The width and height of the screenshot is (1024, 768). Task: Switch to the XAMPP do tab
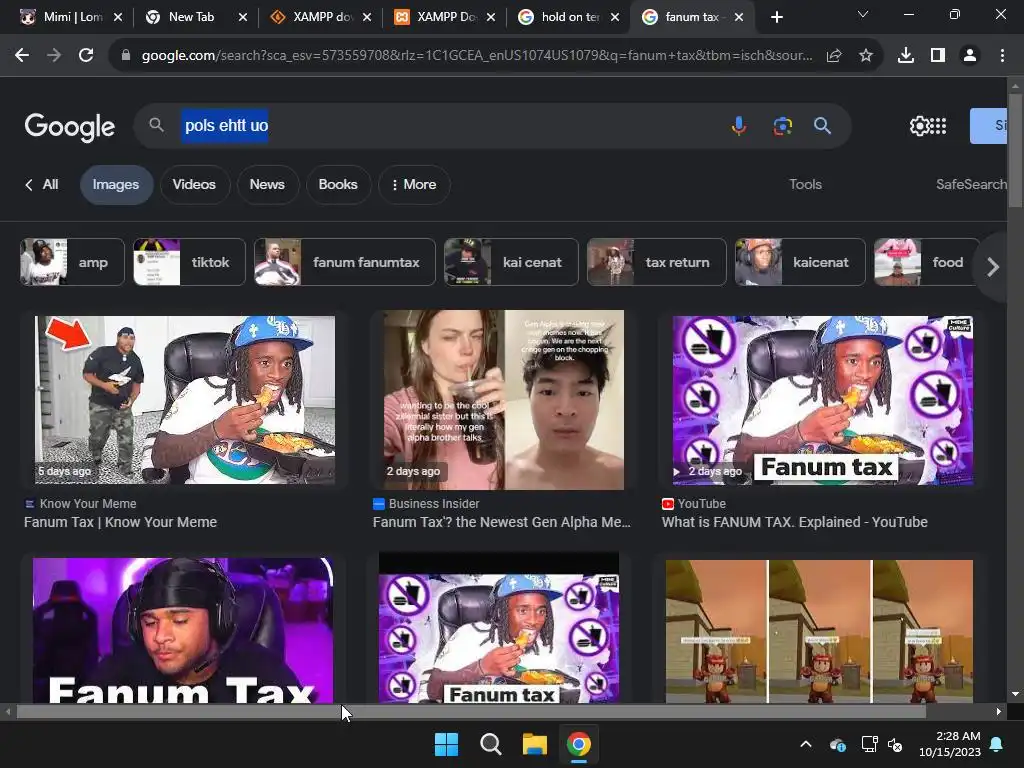coord(321,17)
